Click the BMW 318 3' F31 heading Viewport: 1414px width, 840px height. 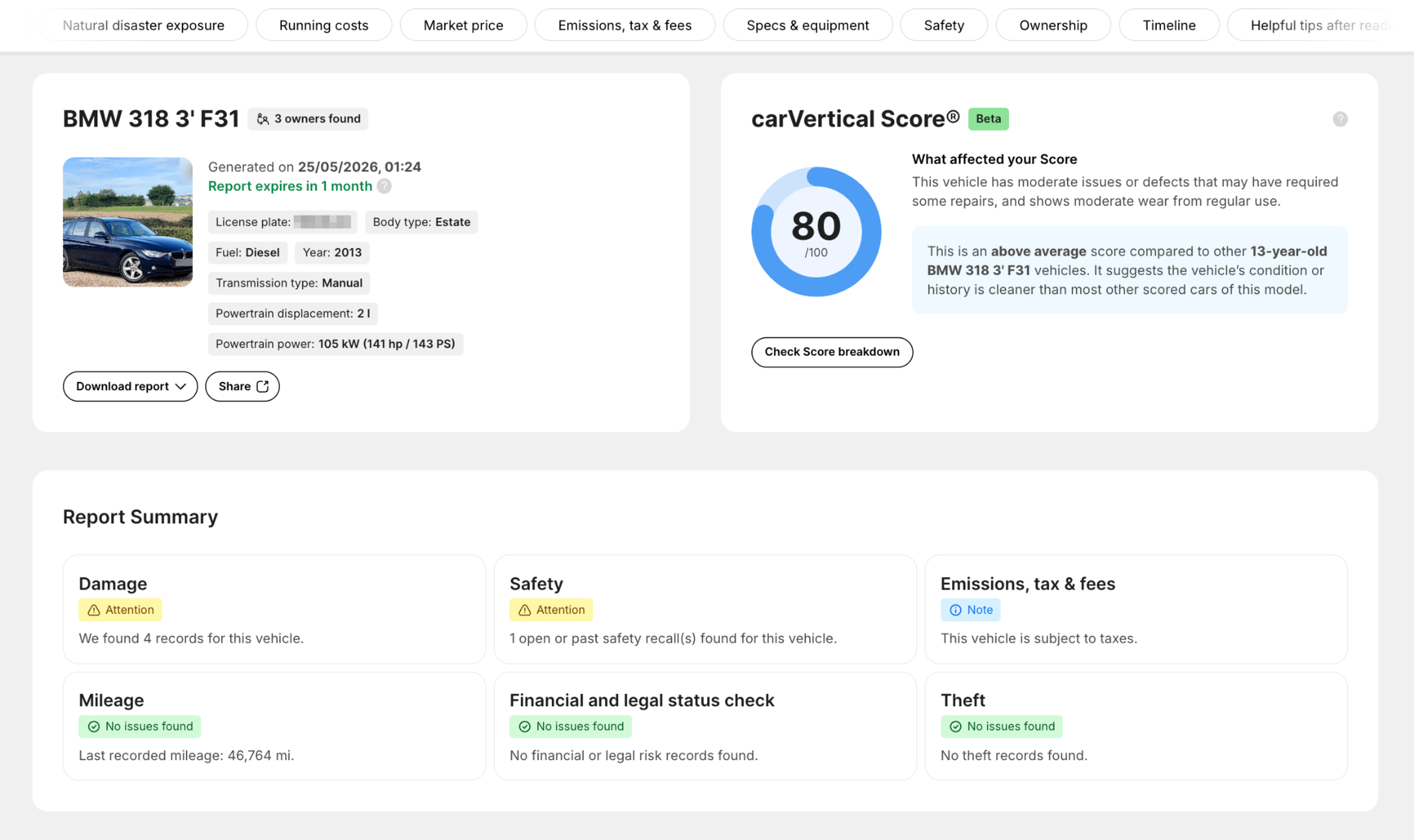pyautogui.click(x=151, y=119)
